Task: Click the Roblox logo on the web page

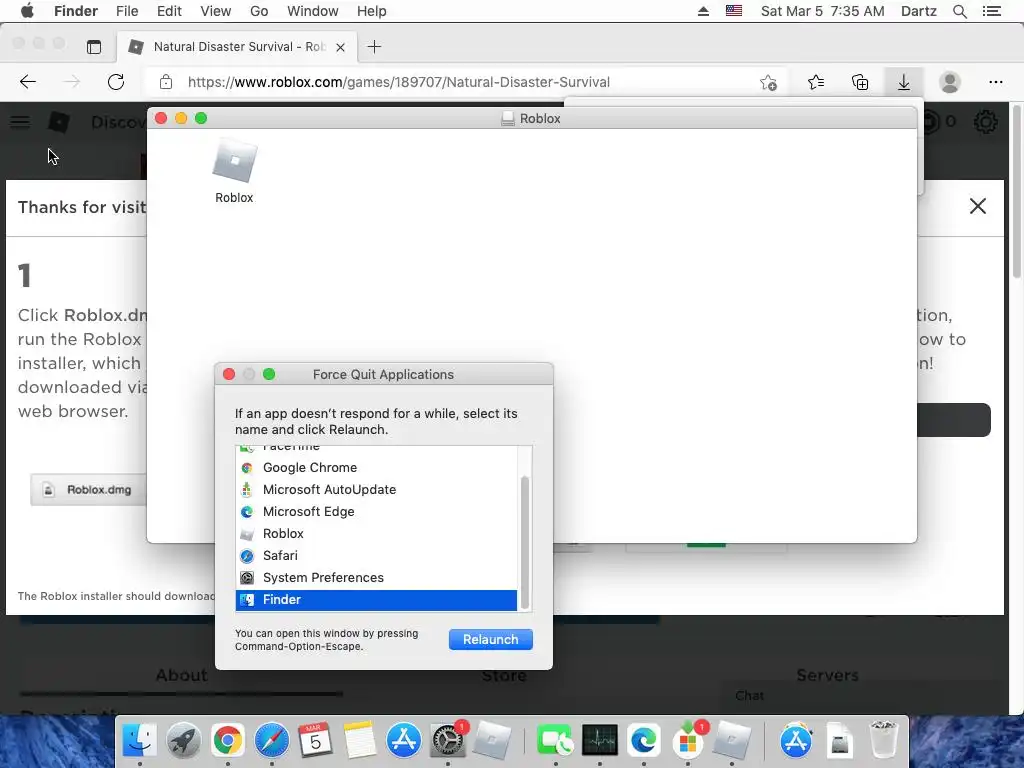Action: [59, 121]
